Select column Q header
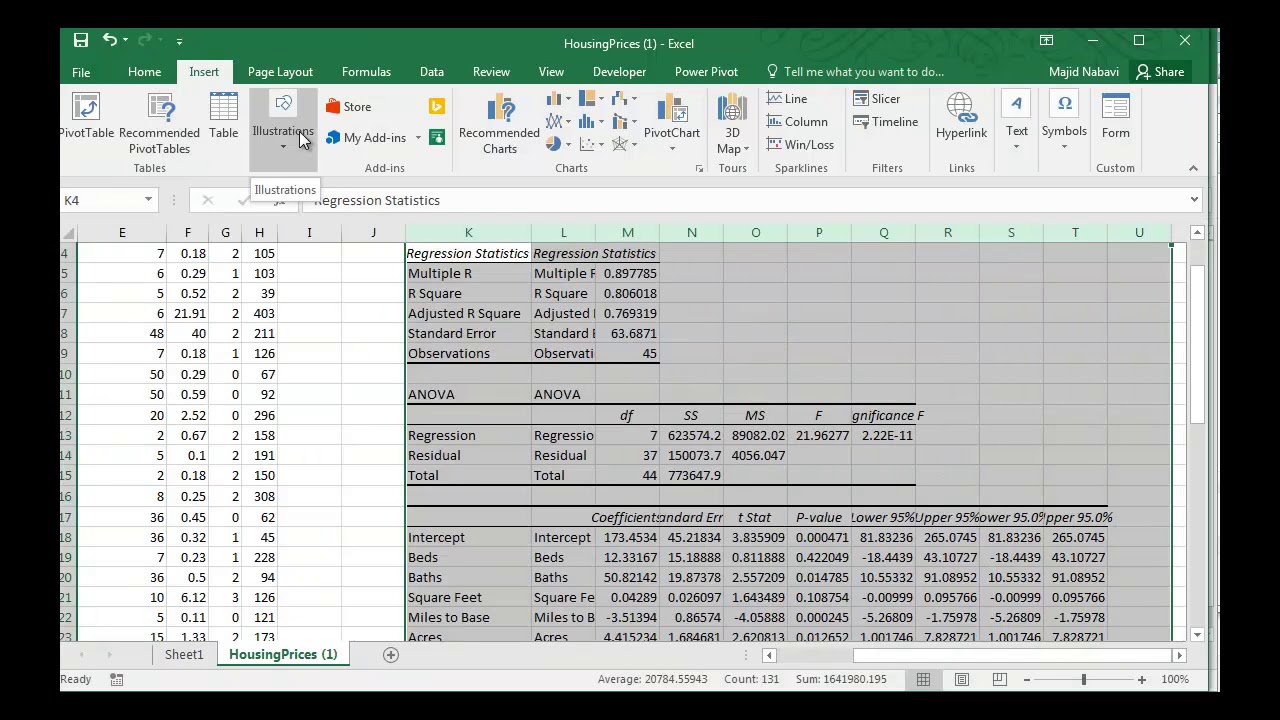Screen dimensions: 1280x720 click(x=883, y=233)
